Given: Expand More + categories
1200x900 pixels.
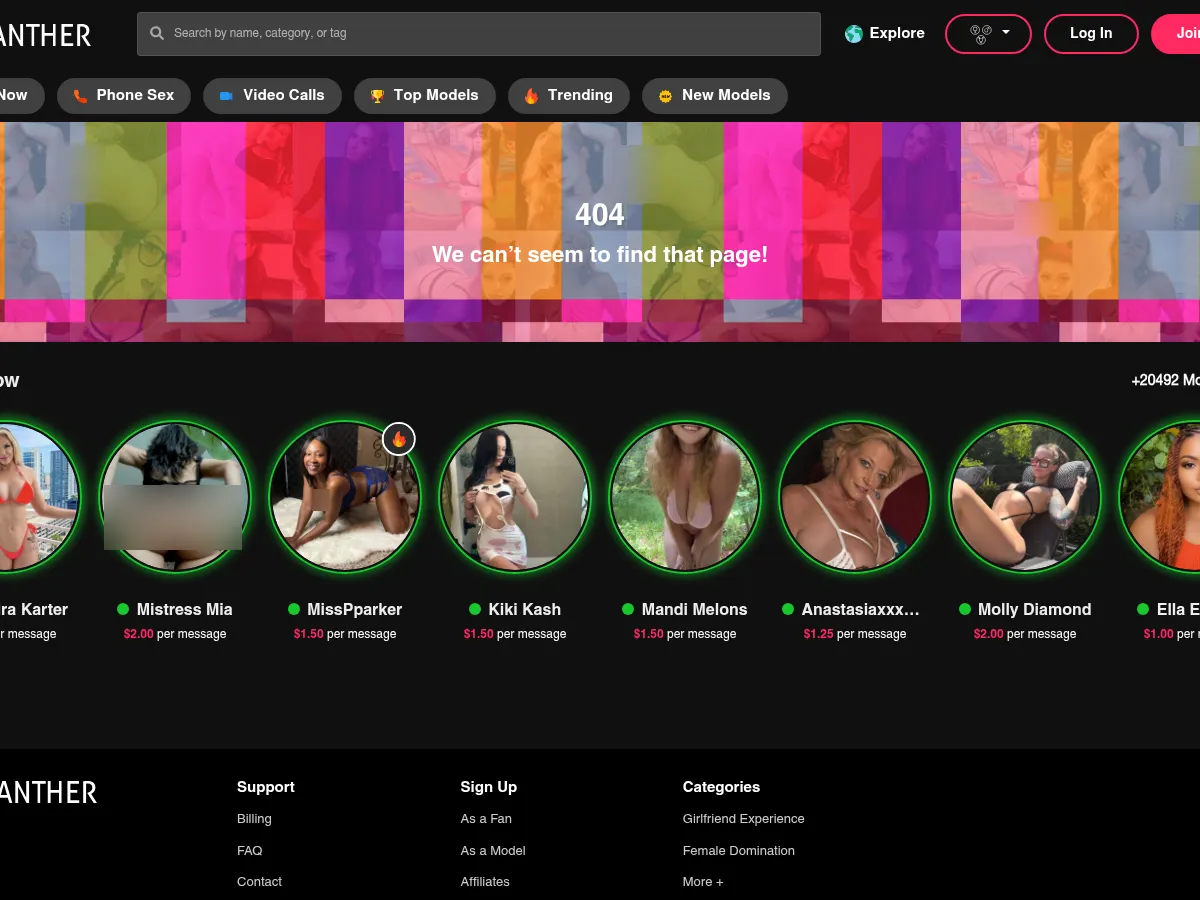Looking at the screenshot, I should pyautogui.click(x=703, y=881).
